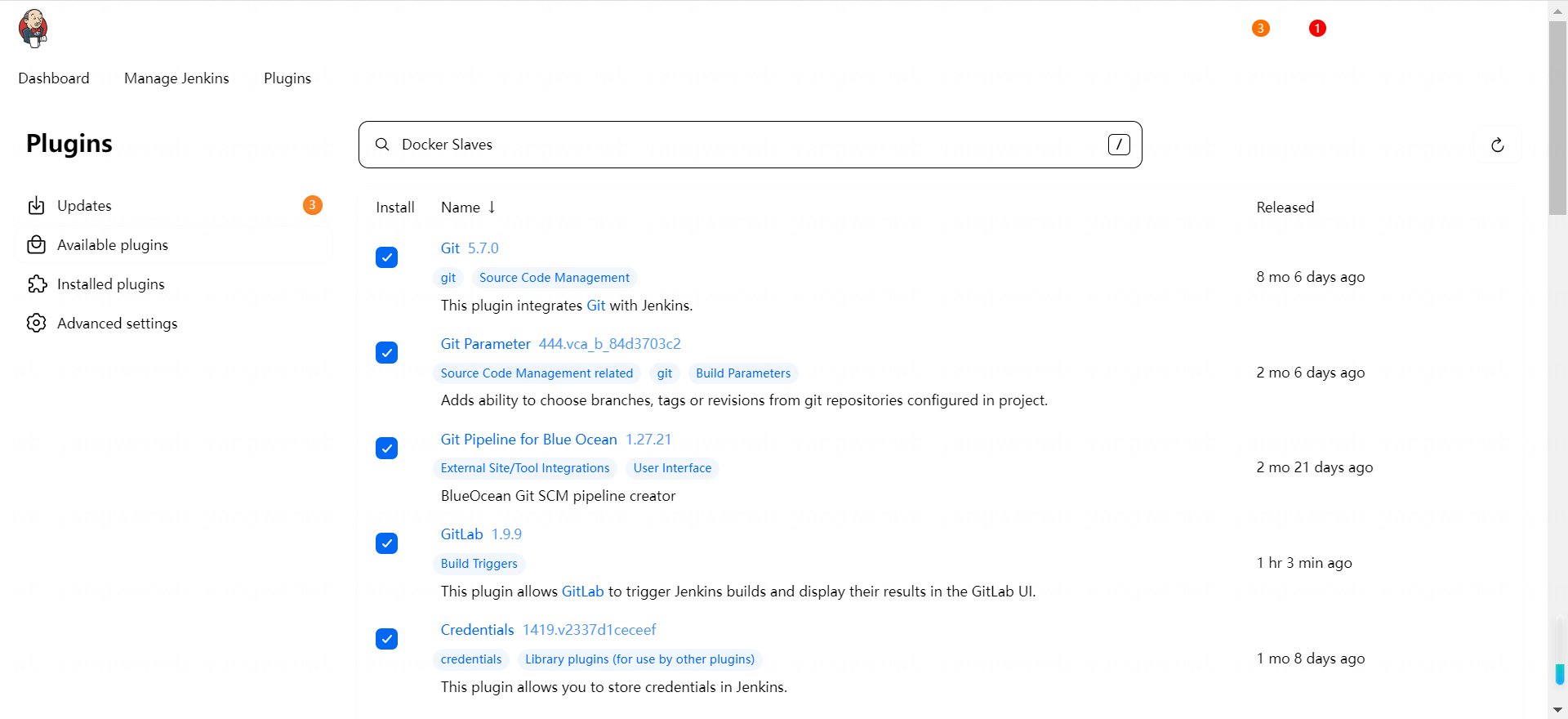Click the version 1.27.21 text
1568x719 pixels.
648,440
